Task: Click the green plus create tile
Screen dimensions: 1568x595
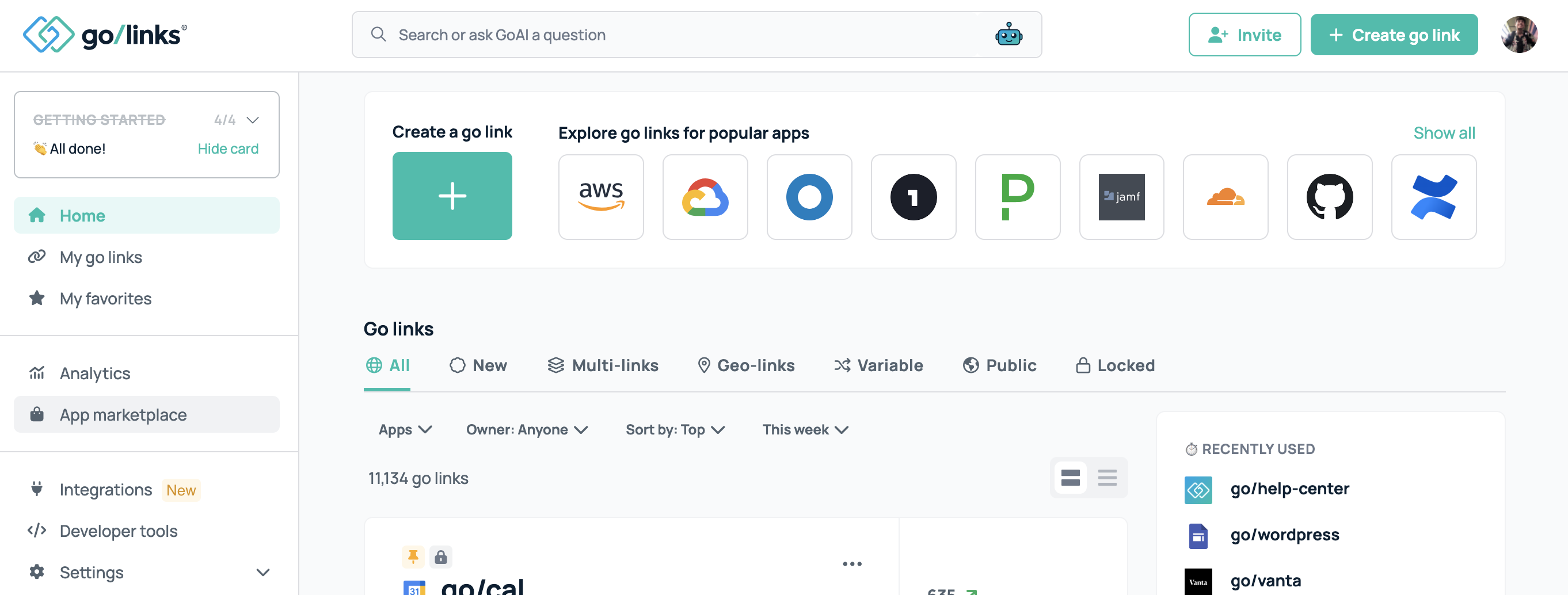Action: [452, 196]
